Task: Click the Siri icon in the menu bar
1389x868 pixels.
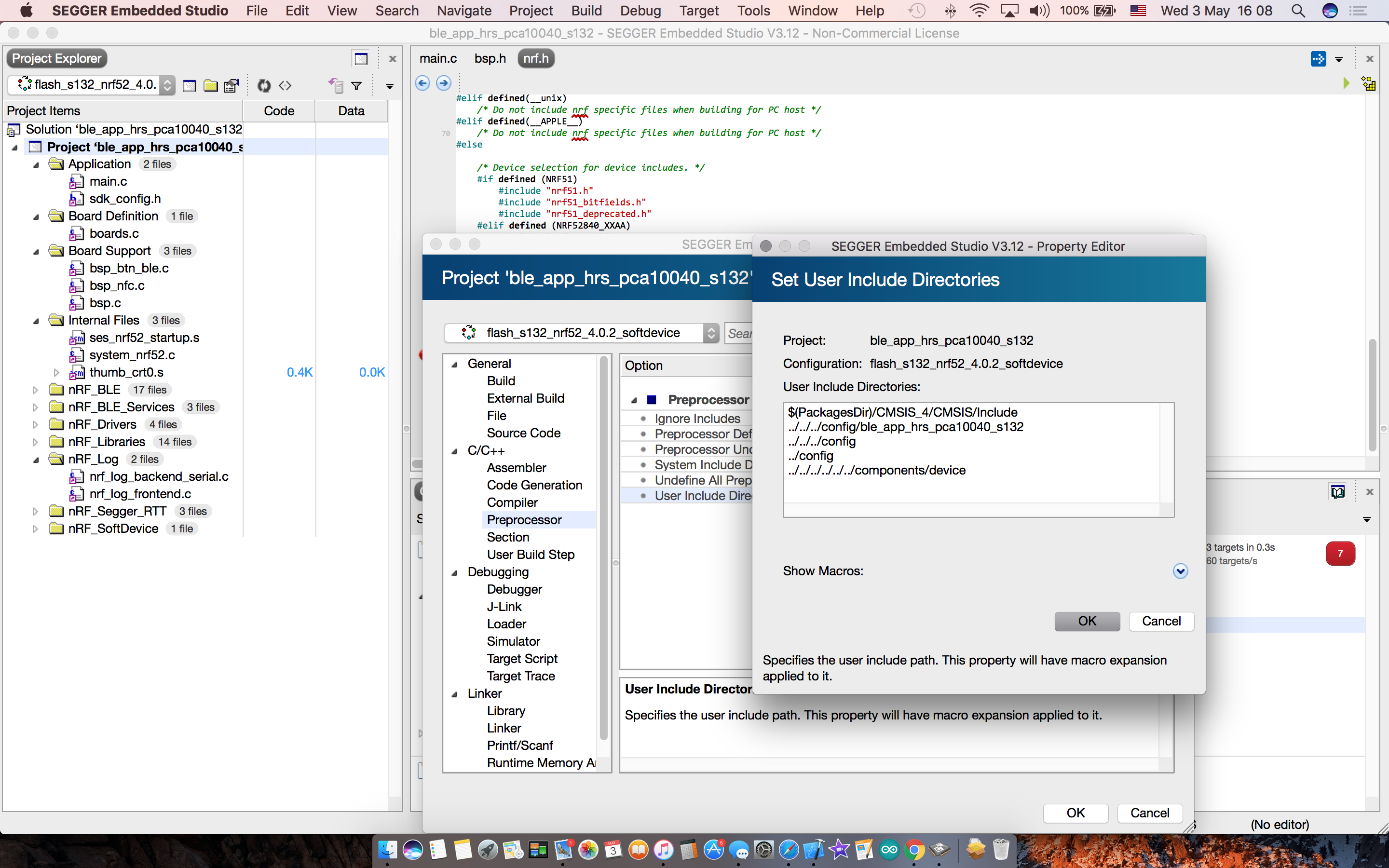Action: [x=1329, y=10]
